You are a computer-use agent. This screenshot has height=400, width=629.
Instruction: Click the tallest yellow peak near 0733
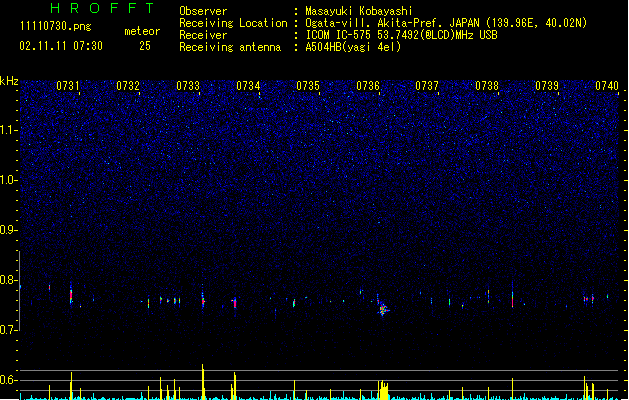point(203,382)
